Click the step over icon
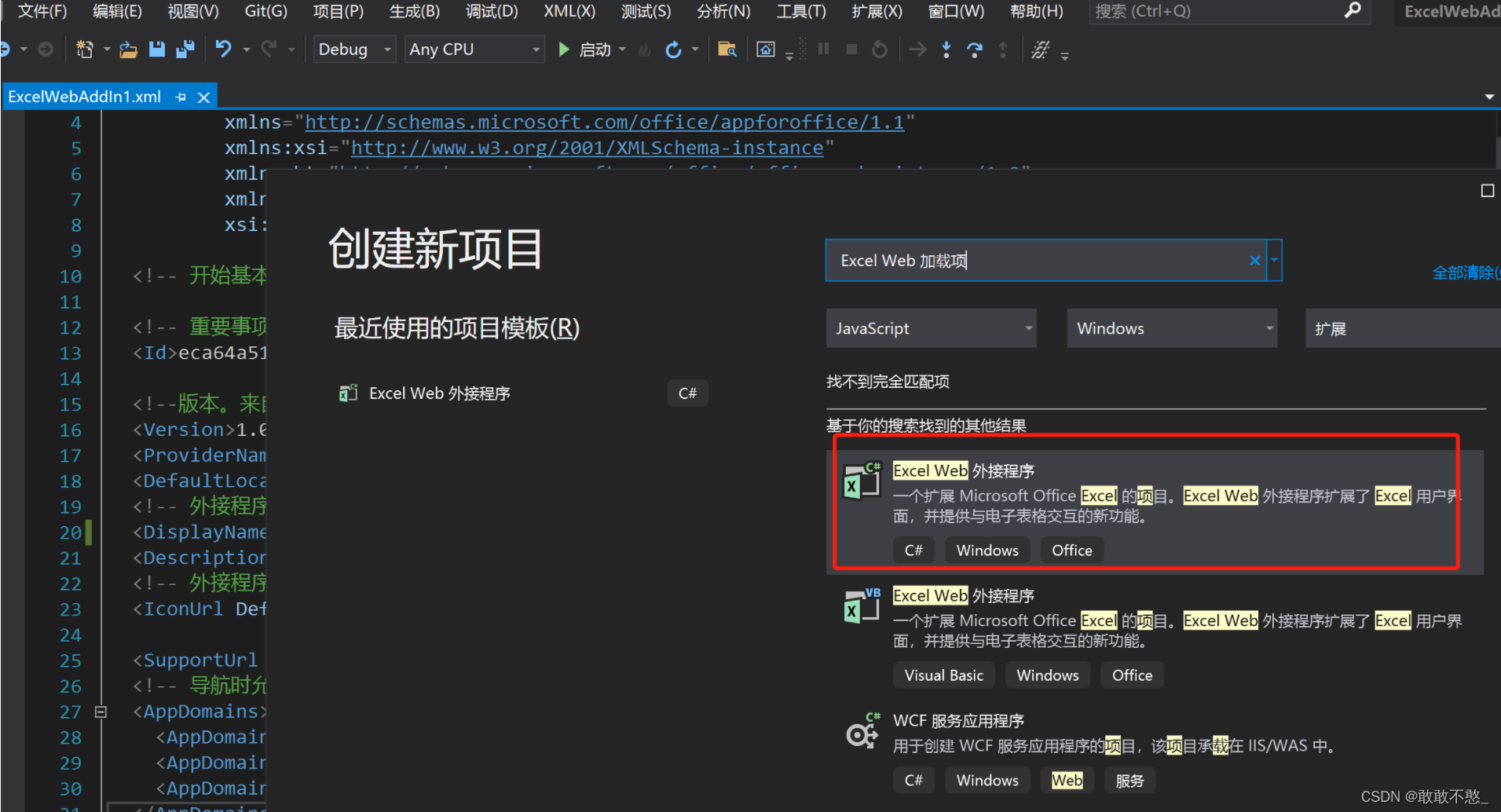Screen dimensions: 1501x812 (975, 49)
